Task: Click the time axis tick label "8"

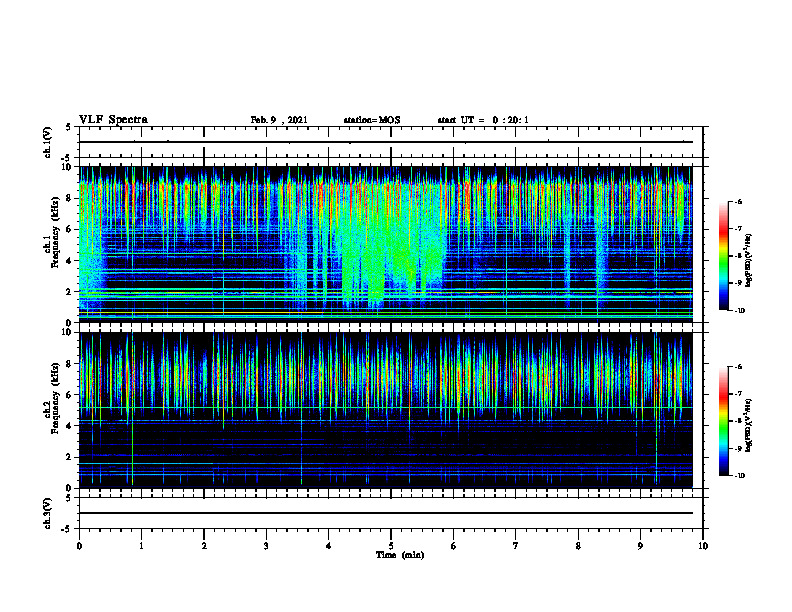Action: click(578, 546)
